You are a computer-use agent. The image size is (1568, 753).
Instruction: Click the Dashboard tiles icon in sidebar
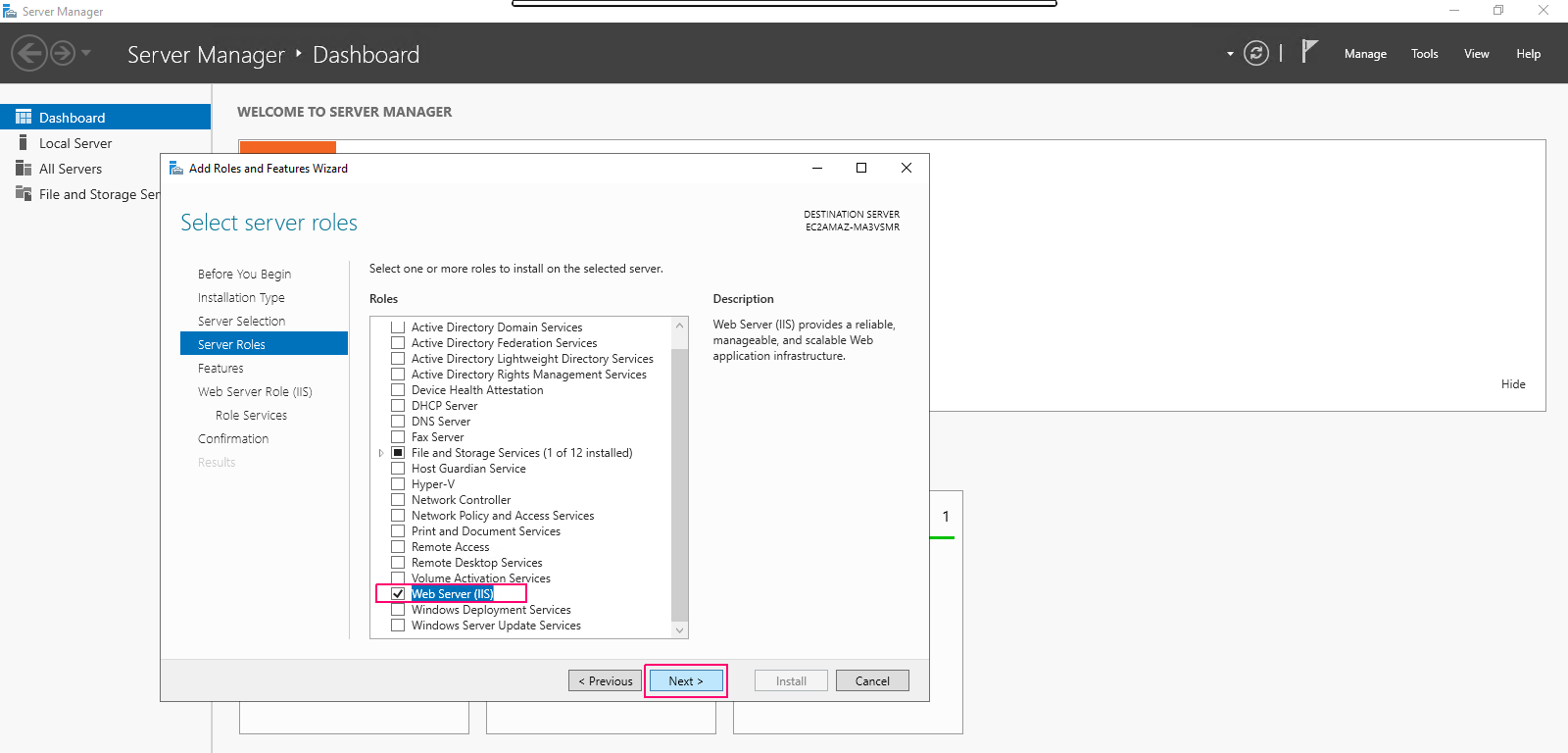(x=24, y=117)
